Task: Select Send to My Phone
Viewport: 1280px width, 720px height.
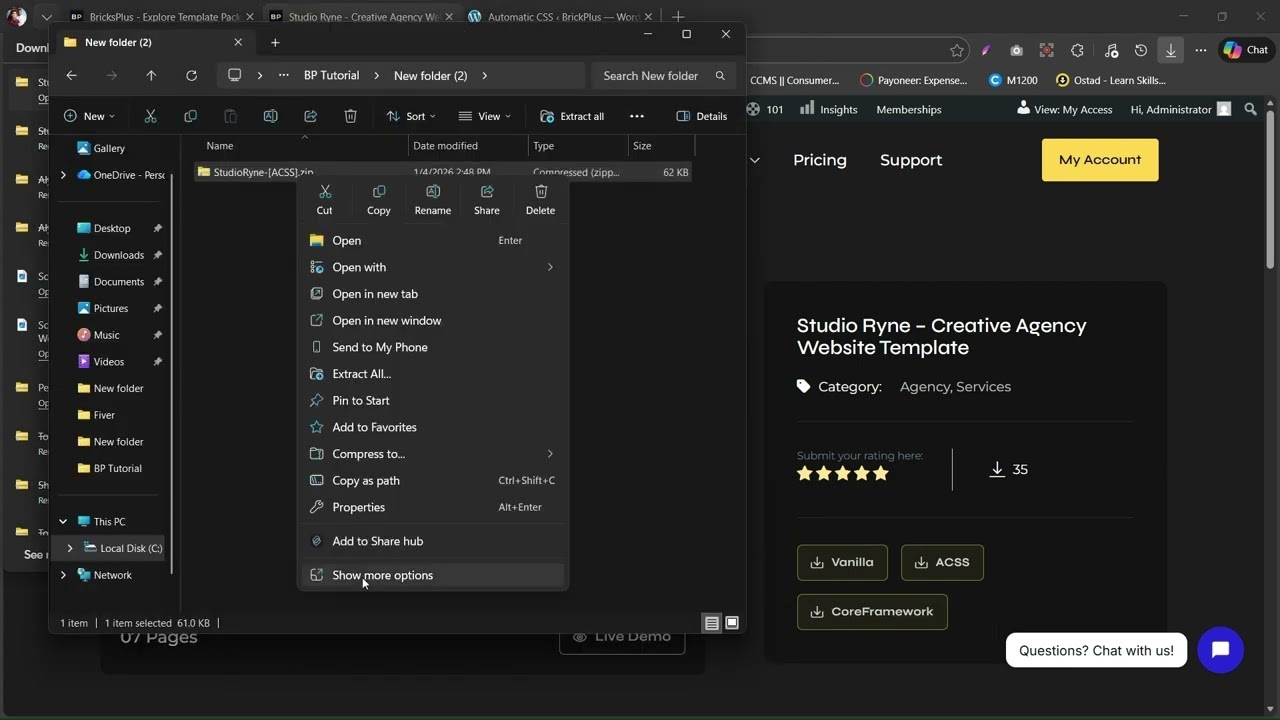Action: [x=433, y=347]
